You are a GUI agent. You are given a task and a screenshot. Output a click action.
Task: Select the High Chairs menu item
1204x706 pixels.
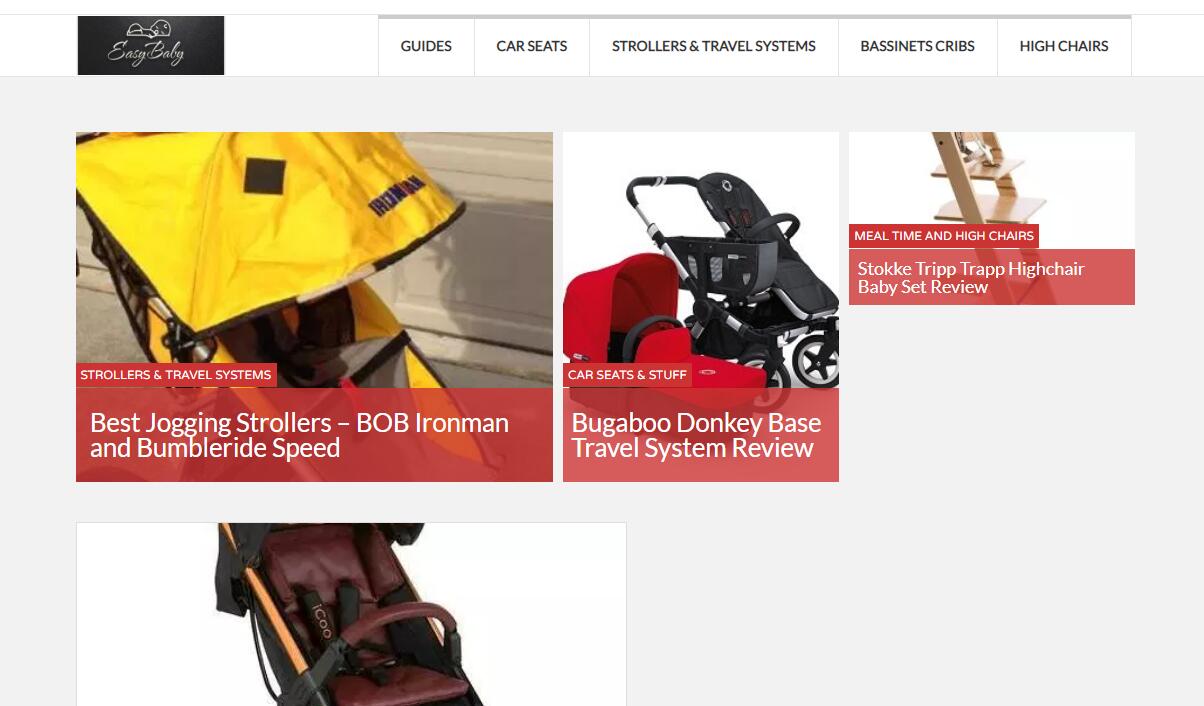(x=1064, y=46)
